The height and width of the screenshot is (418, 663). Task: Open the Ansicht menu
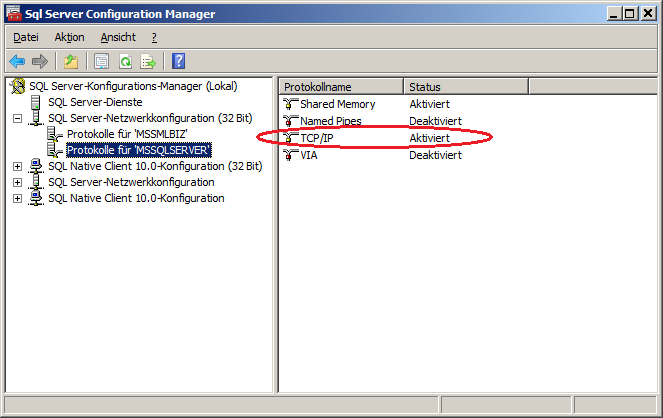click(x=118, y=37)
